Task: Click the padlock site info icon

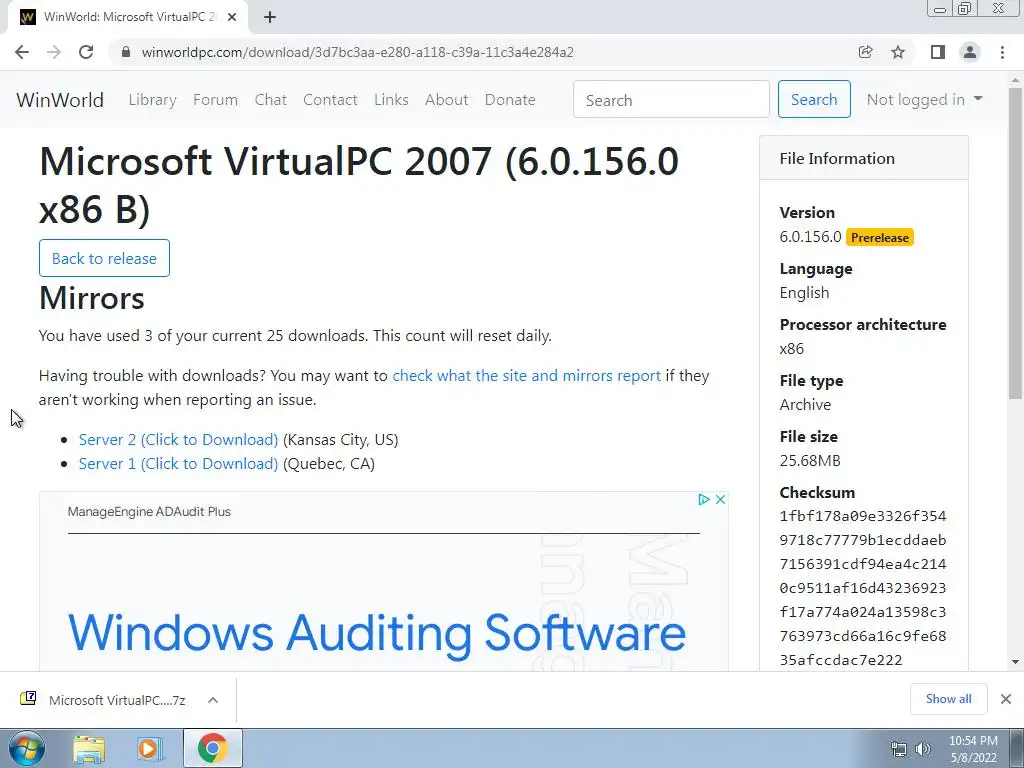Action: (x=126, y=52)
